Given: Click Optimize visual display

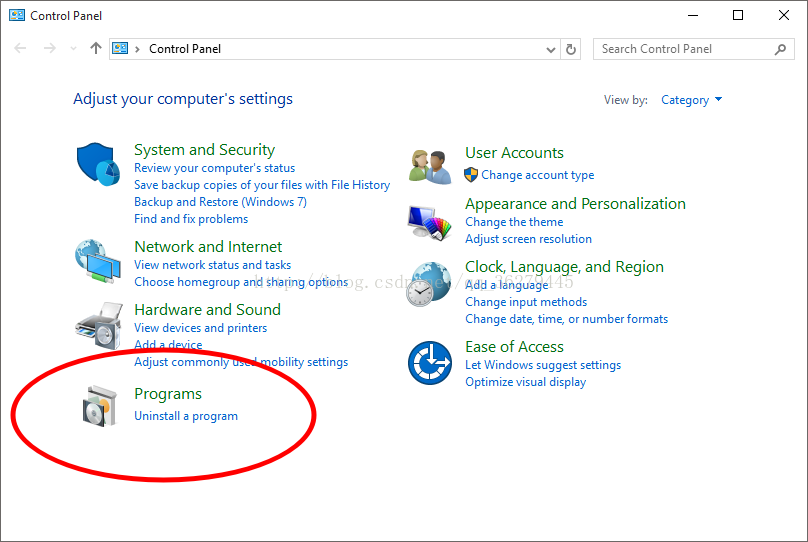Looking at the screenshot, I should [525, 382].
